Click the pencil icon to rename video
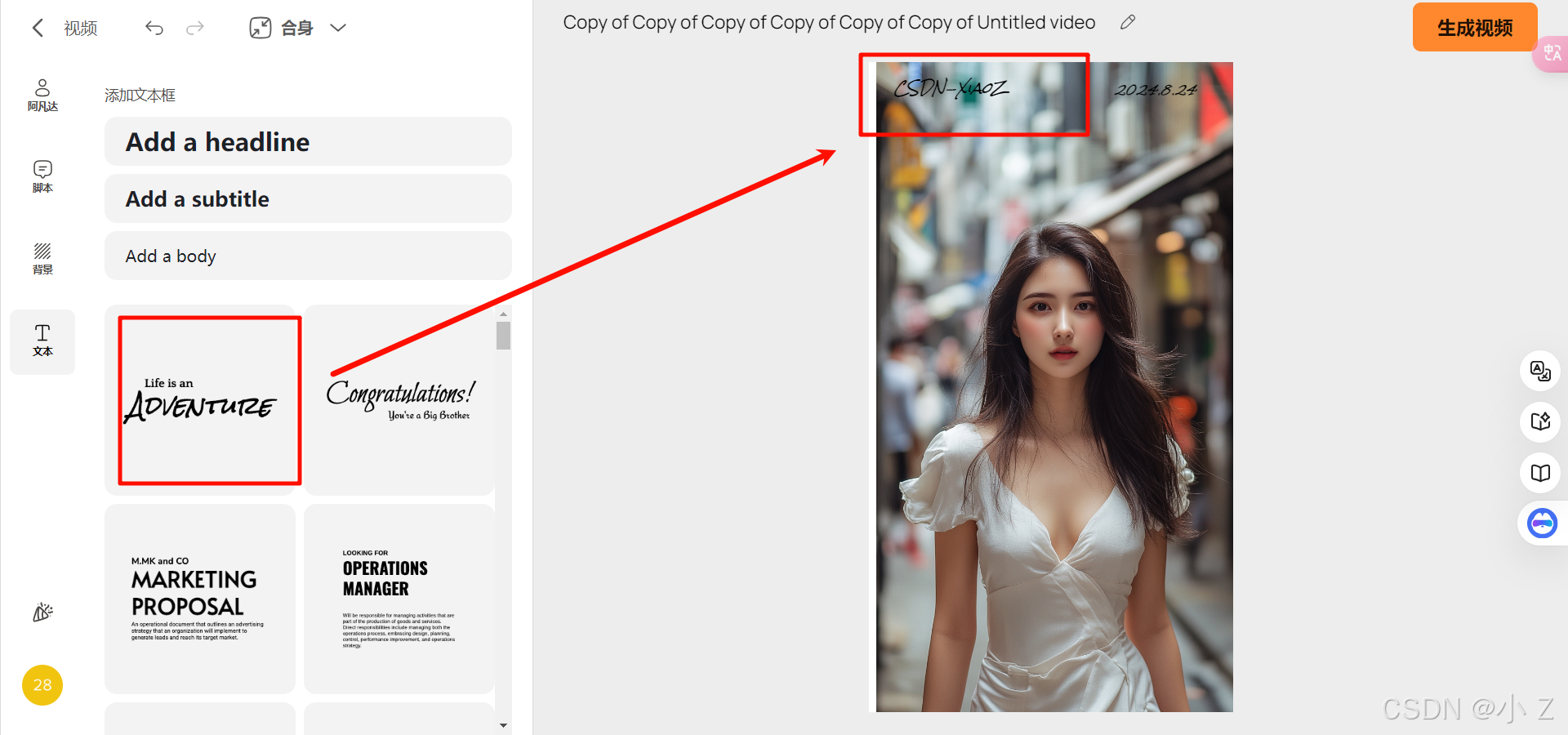The width and height of the screenshot is (1568, 735). 1128,23
